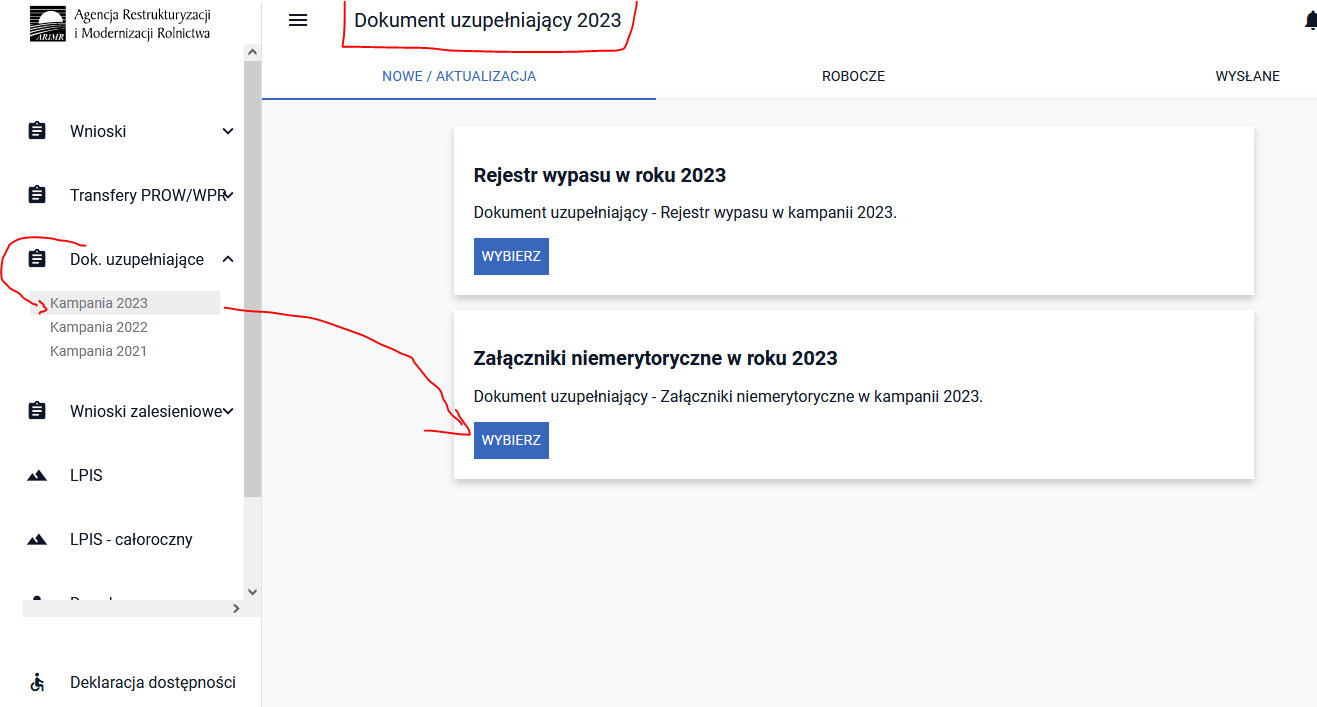Expand the Wnioski menu chevron
This screenshot has width=1317, height=707.
coord(228,131)
